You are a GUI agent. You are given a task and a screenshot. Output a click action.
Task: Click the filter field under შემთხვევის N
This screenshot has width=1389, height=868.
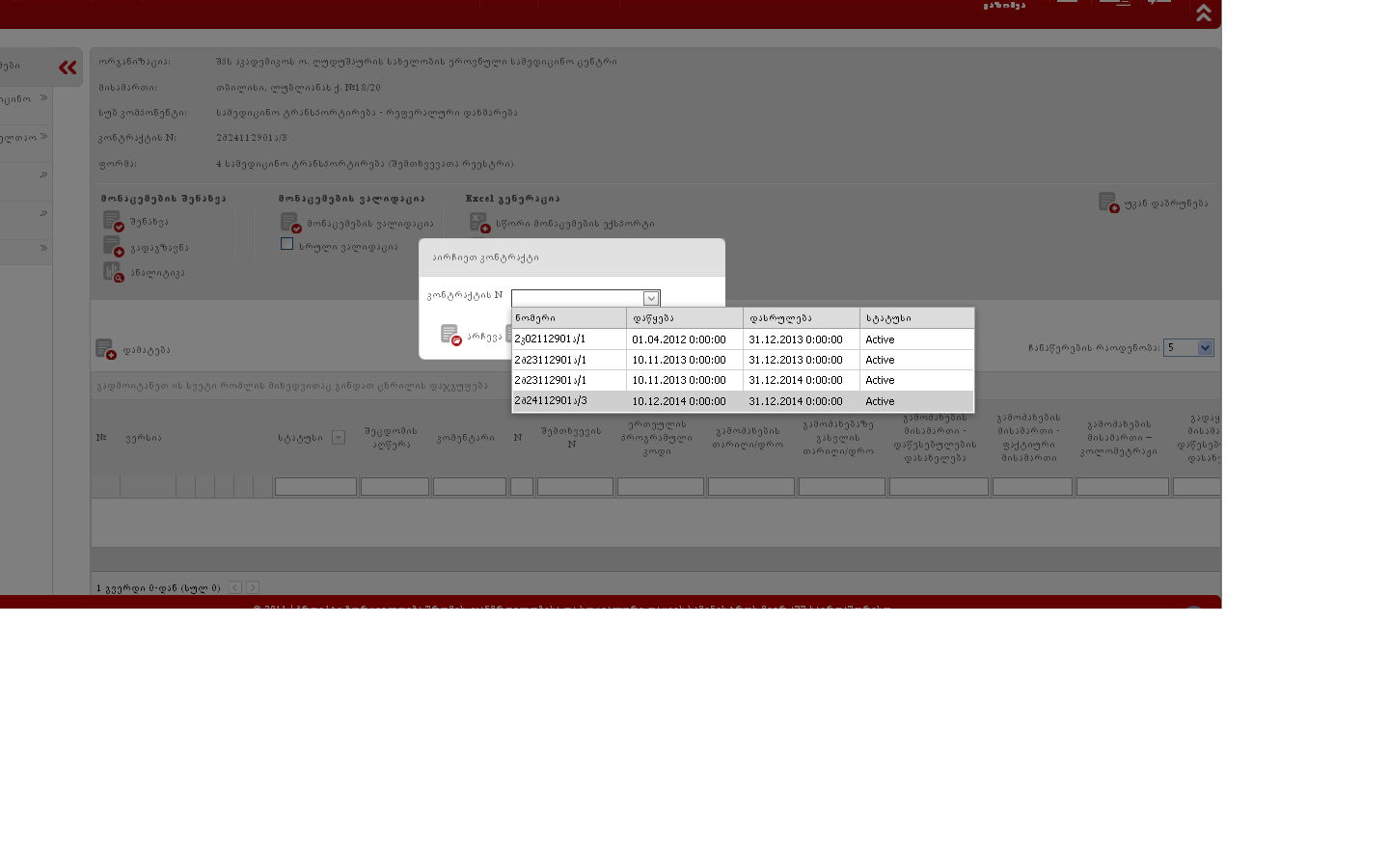575,487
